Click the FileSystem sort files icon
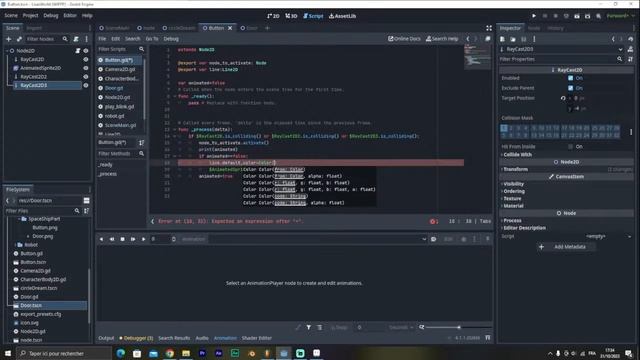This screenshot has height=360, width=640. [x=87, y=211]
